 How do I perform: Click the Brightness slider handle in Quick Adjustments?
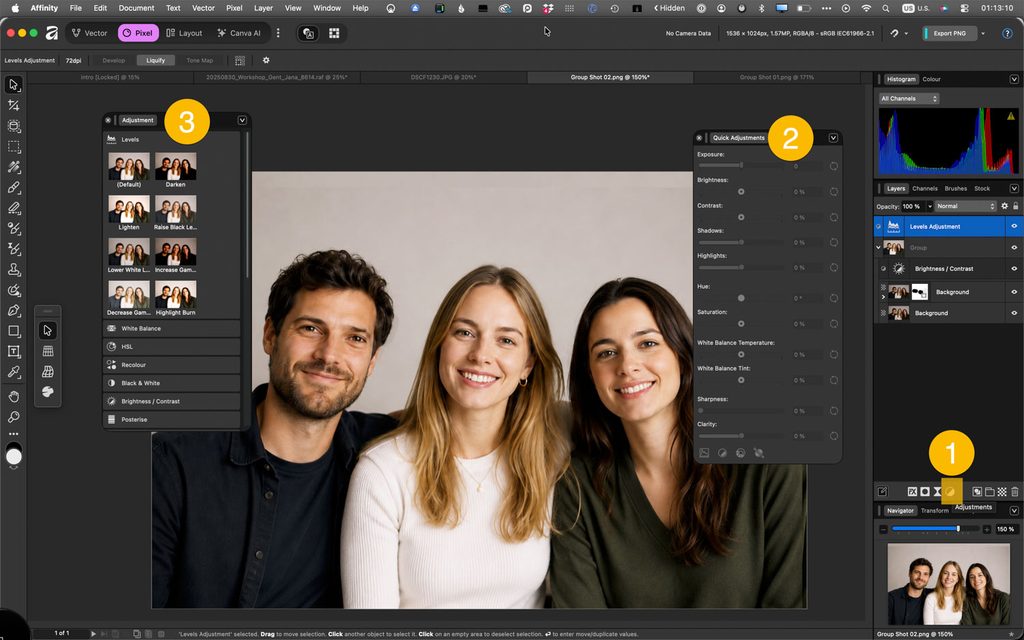[741, 192]
